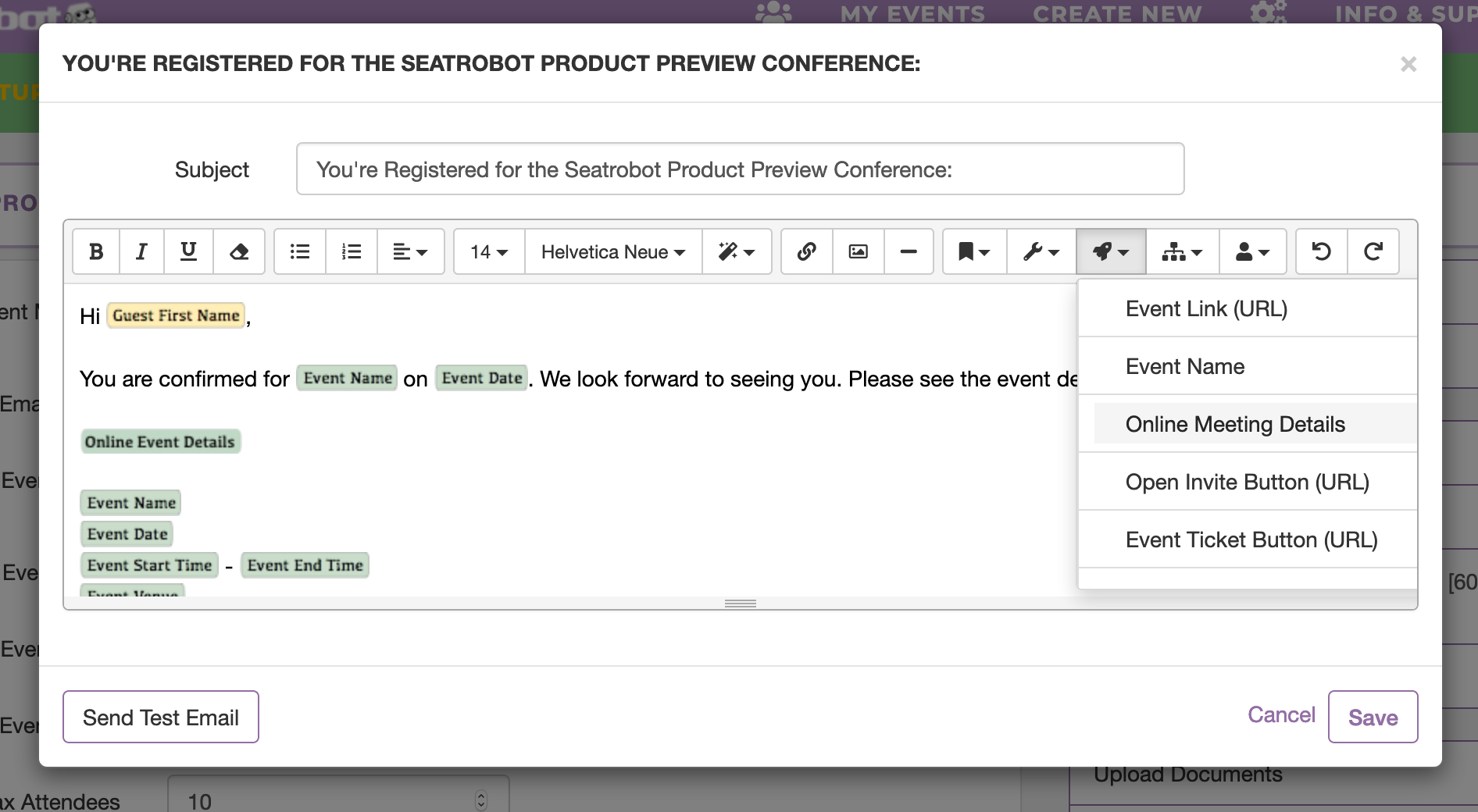Viewport: 1478px width, 812px height.
Task: Click the Guest First Name placeholder tag
Action: [x=176, y=315]
